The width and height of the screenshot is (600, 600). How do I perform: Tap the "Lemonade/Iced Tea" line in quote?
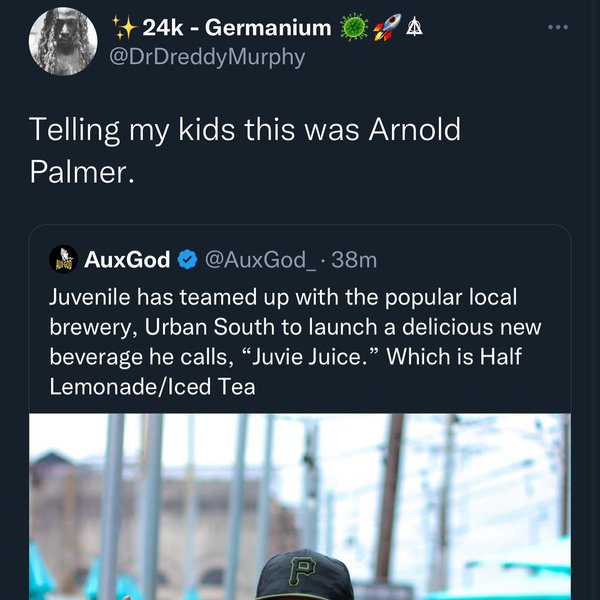click(152, 386)
